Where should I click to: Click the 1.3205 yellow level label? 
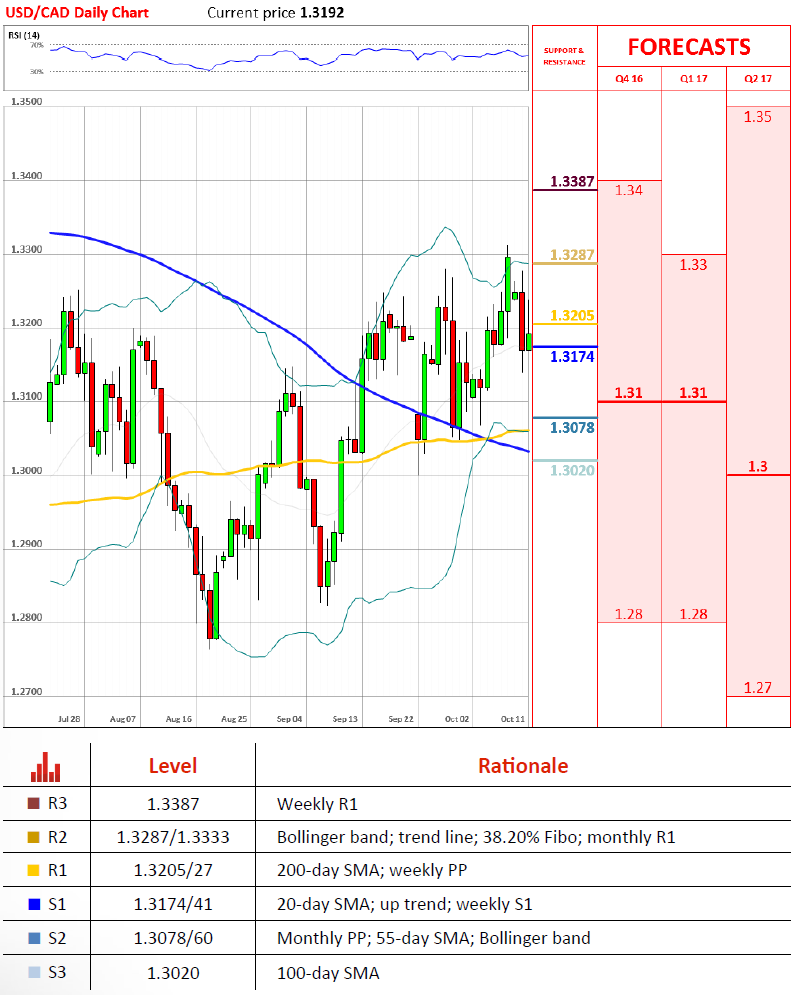(x=572, y=316)
